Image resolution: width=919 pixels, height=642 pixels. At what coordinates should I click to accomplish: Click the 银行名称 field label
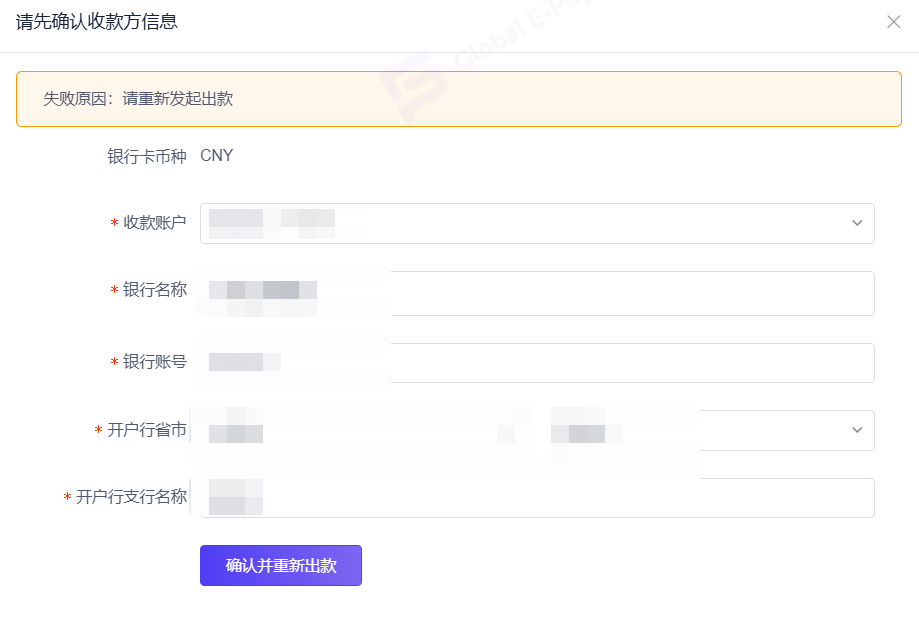tap(155, 290)
